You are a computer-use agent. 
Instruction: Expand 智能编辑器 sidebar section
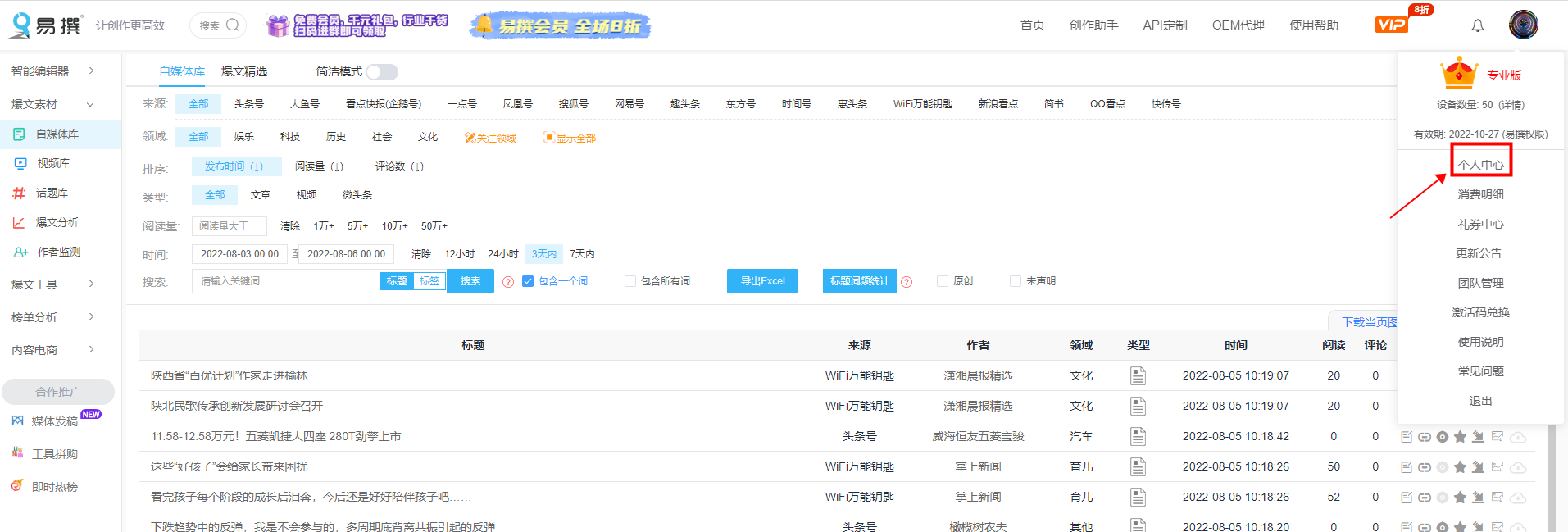(x=53, y=71)
